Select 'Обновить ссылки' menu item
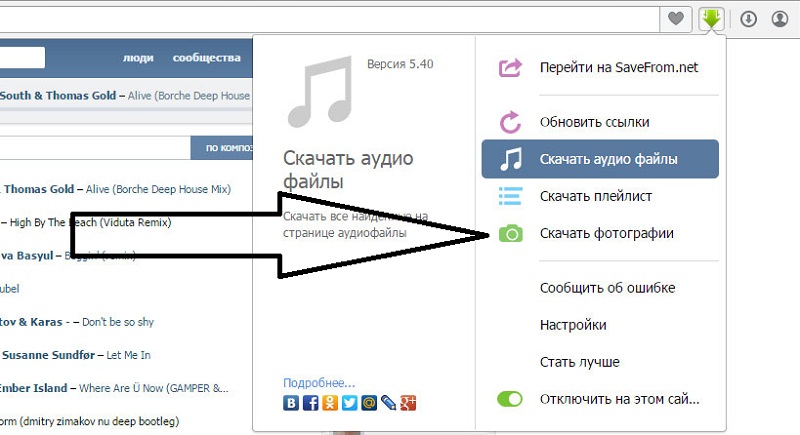Screen dimensions: 800x435 click(x=594, y=122)
